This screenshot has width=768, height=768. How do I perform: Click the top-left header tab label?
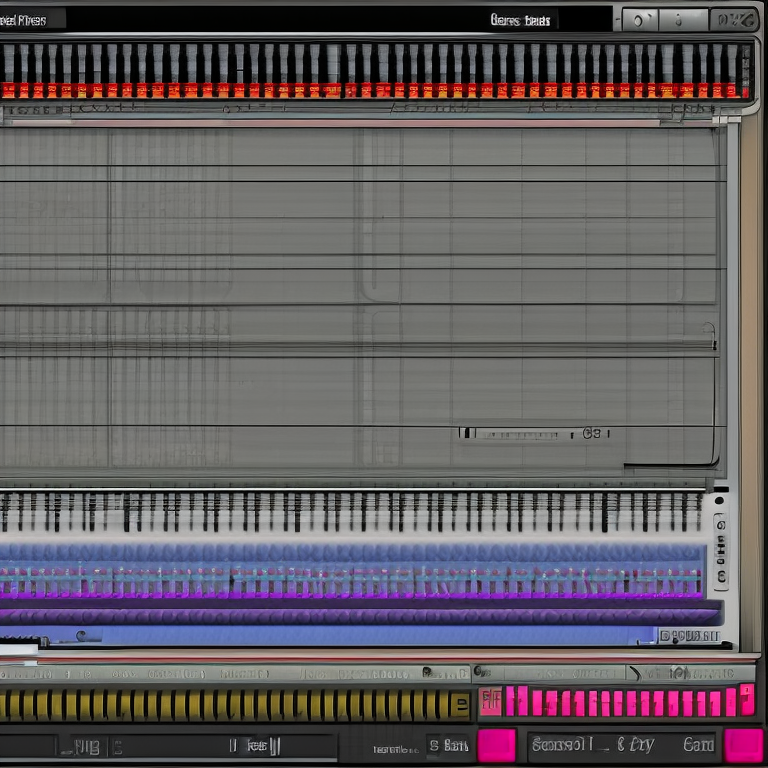pos(24,20)
